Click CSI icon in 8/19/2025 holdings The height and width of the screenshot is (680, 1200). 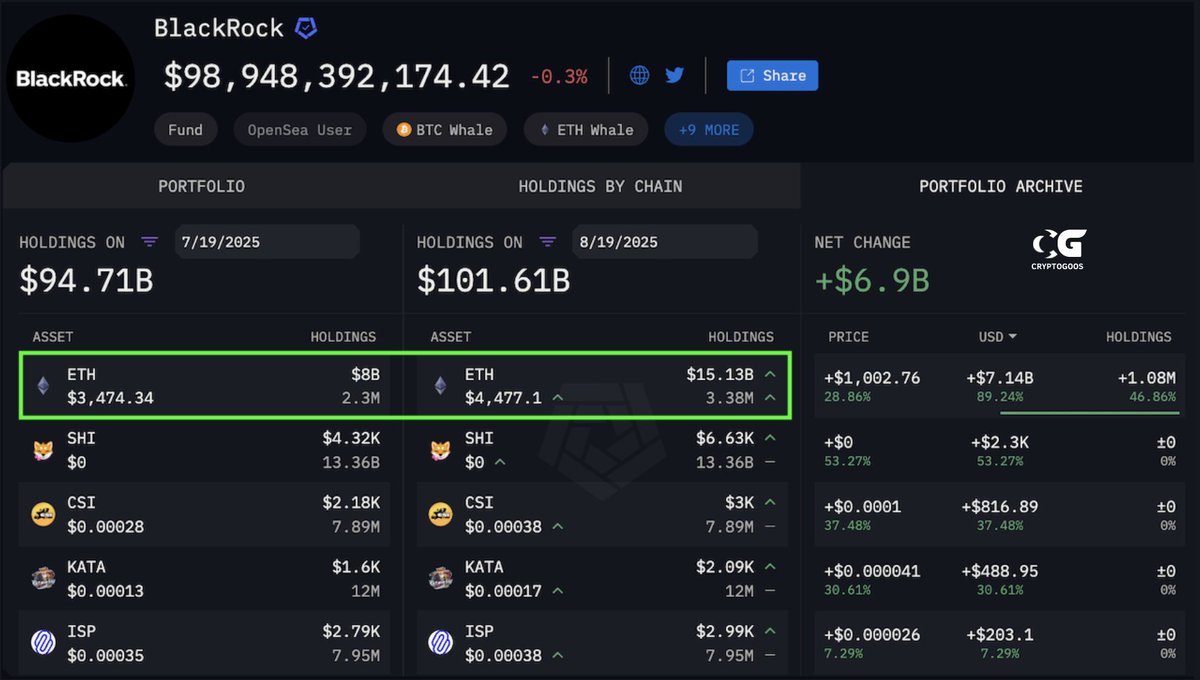440,515
